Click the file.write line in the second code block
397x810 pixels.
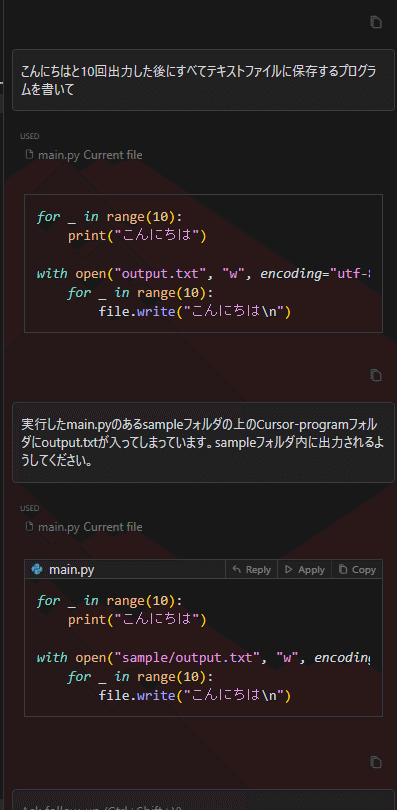pyautogui.click(x=195, y=695)
